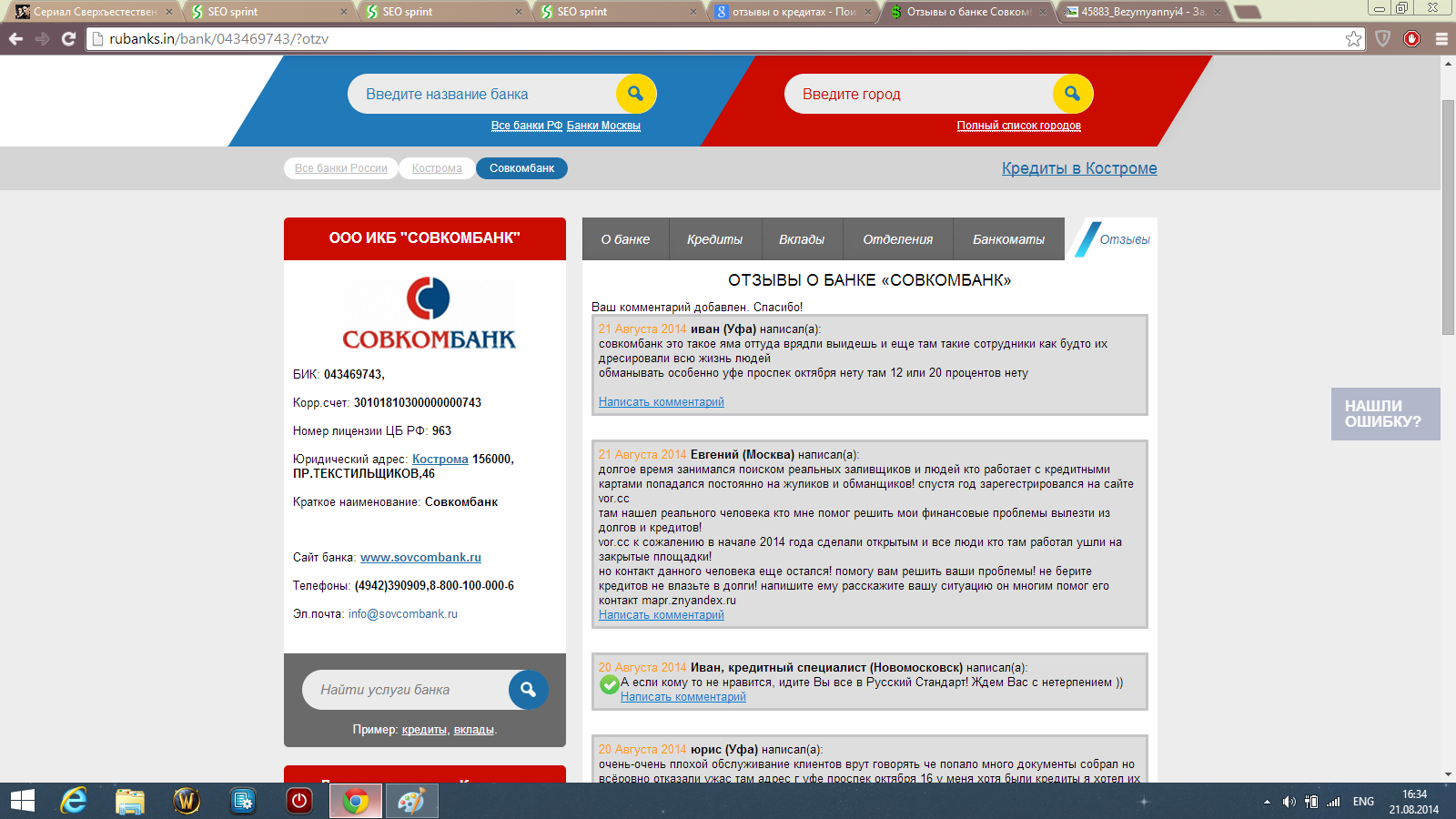Launch Internet Explorer from the taskbar
The image size is (1456, 819).
pos(74,801)
